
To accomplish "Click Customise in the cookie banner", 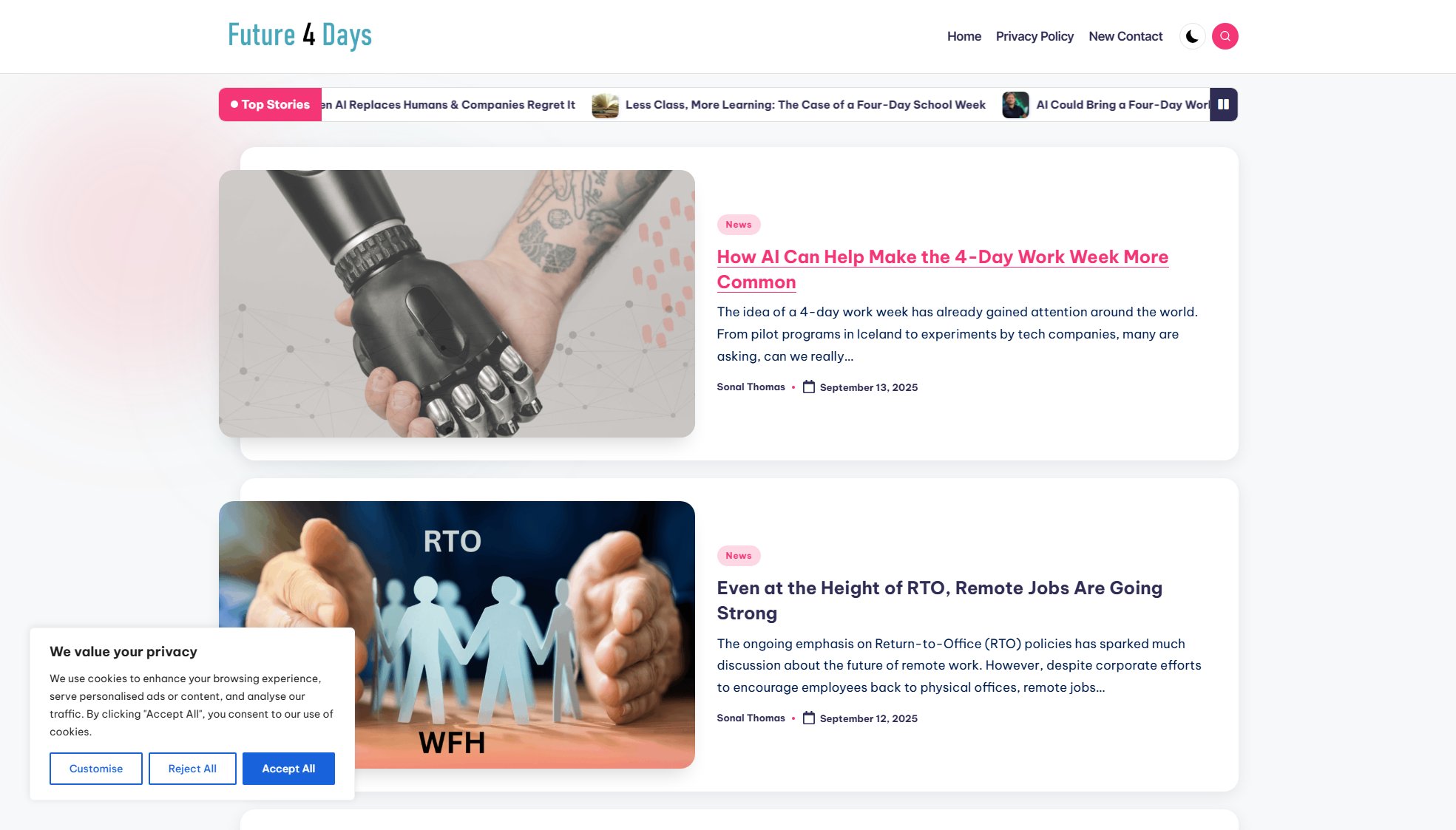I will [96, 769].
